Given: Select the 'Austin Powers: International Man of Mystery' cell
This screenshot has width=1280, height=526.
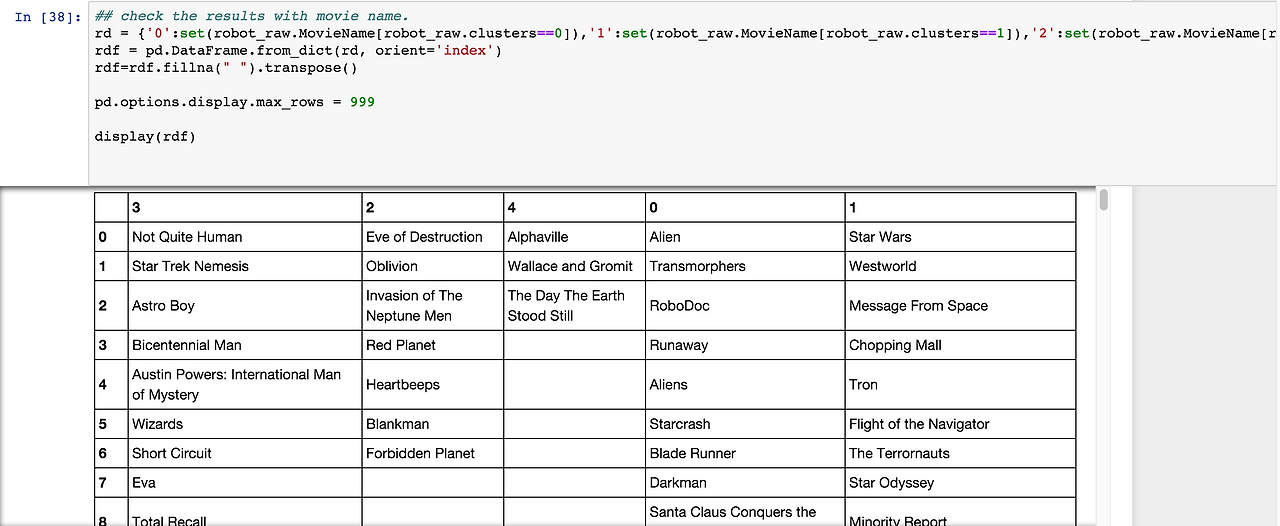Looking at the screenshot, I should 245,384.
